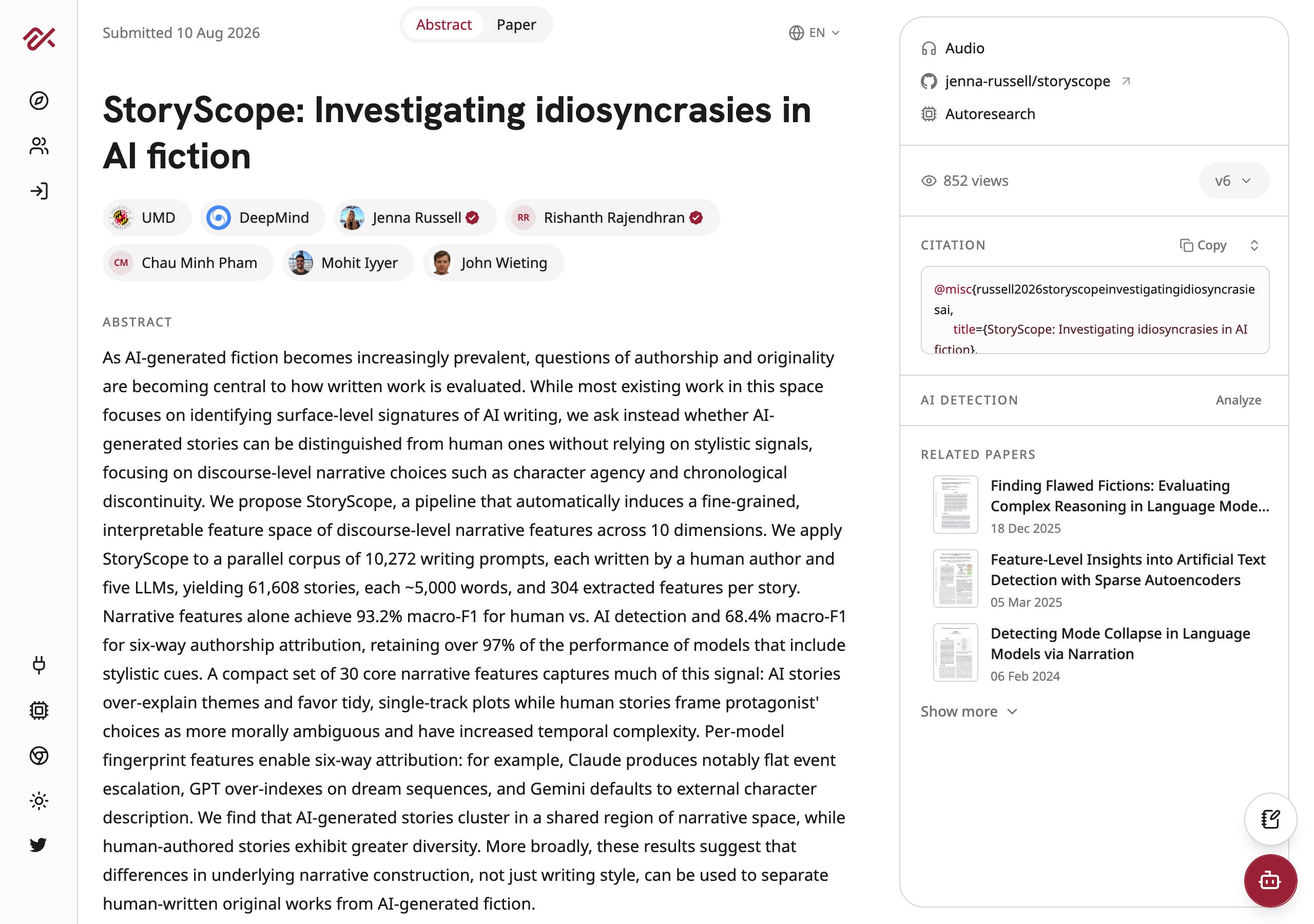This screenshot has height=924, width=1314.
Task: Open the Communities people icon
Action: [x=39, y=146]
